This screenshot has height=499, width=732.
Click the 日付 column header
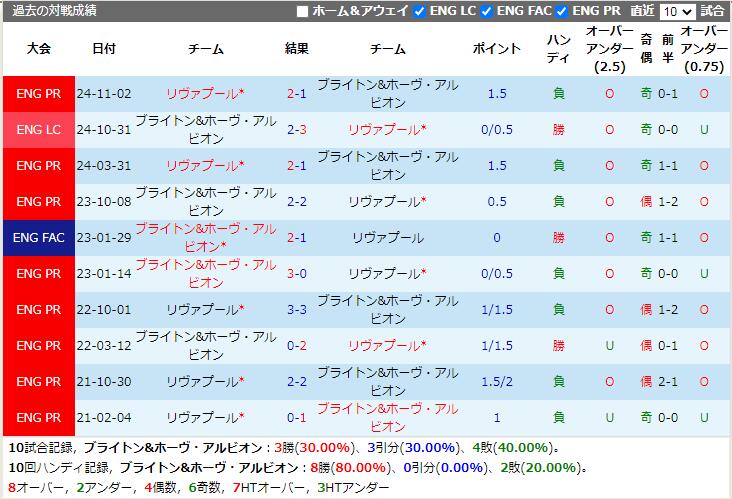coord(104,49)
